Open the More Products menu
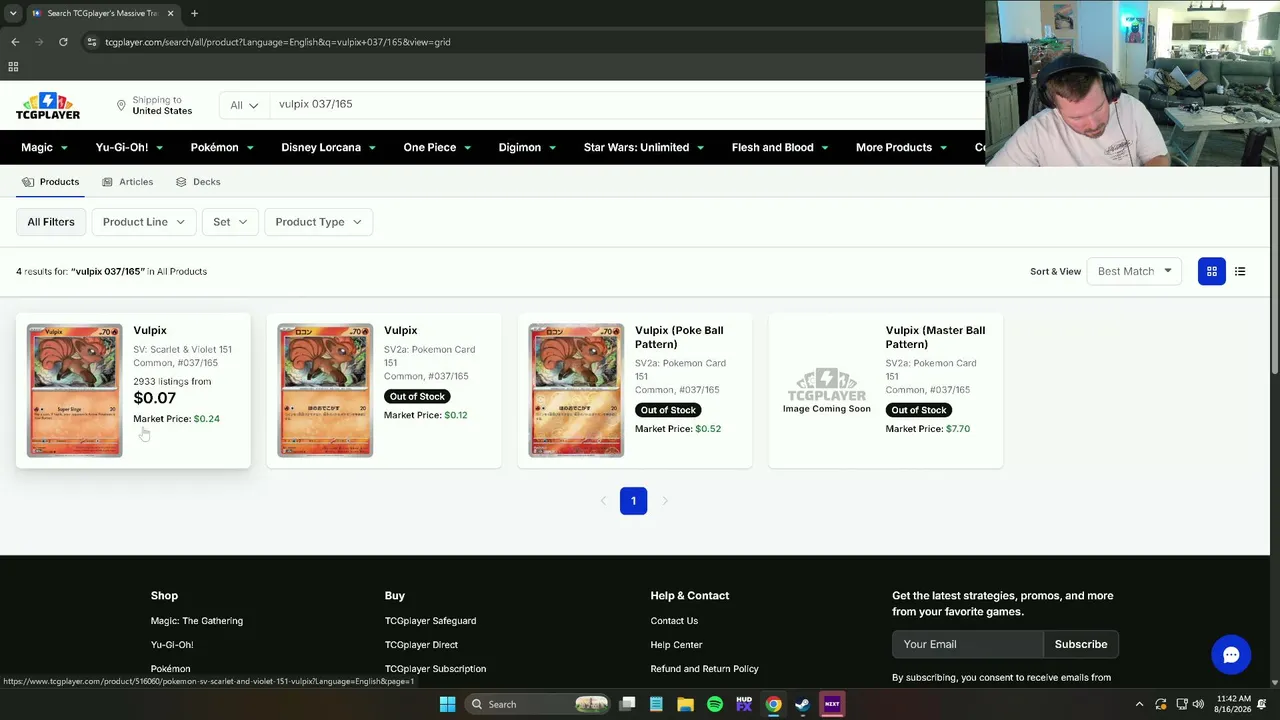The height and width of the screenshot is (720, 1280). 902,147
